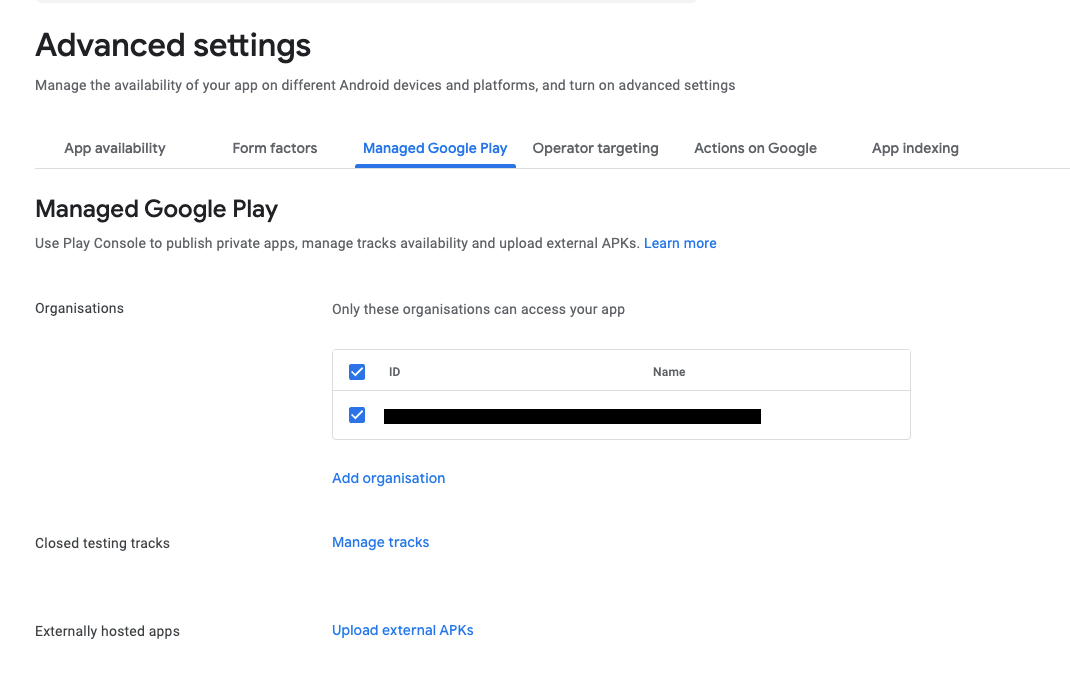Open the App availability tab

click(x=115, y=148)
